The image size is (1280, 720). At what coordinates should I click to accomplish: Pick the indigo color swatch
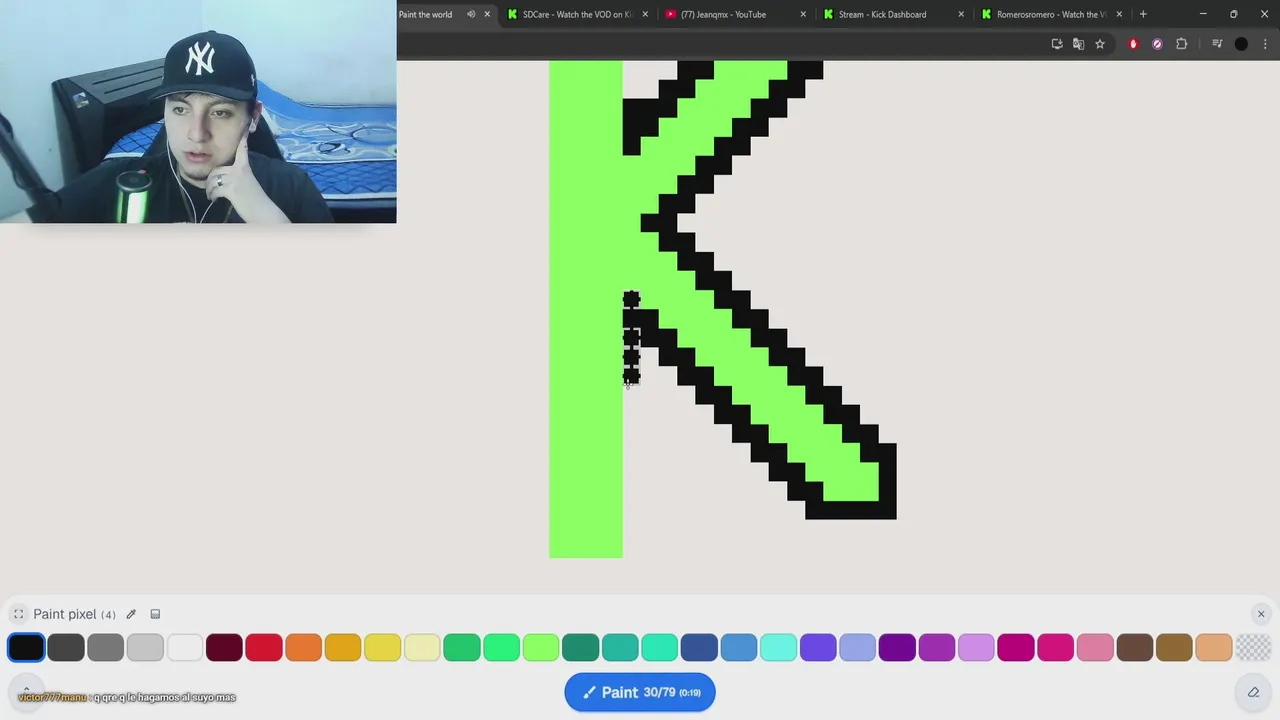pos(818,647)
